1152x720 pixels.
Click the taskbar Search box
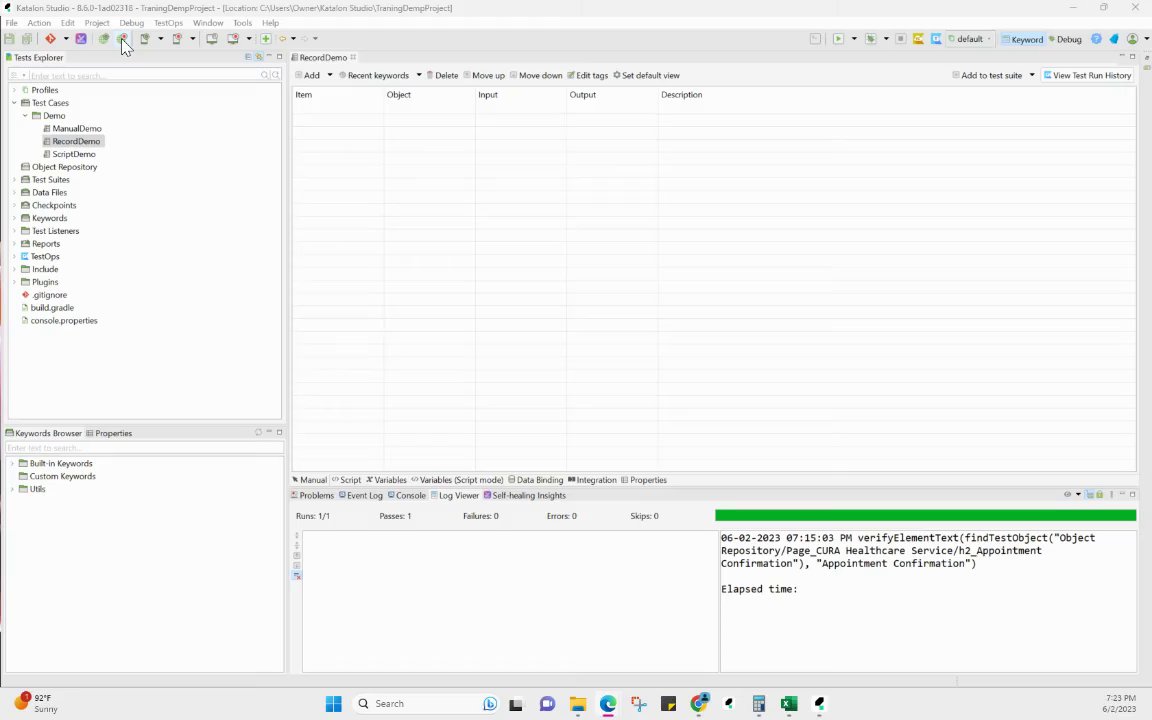pyautogui.click(x=426, y=703)
